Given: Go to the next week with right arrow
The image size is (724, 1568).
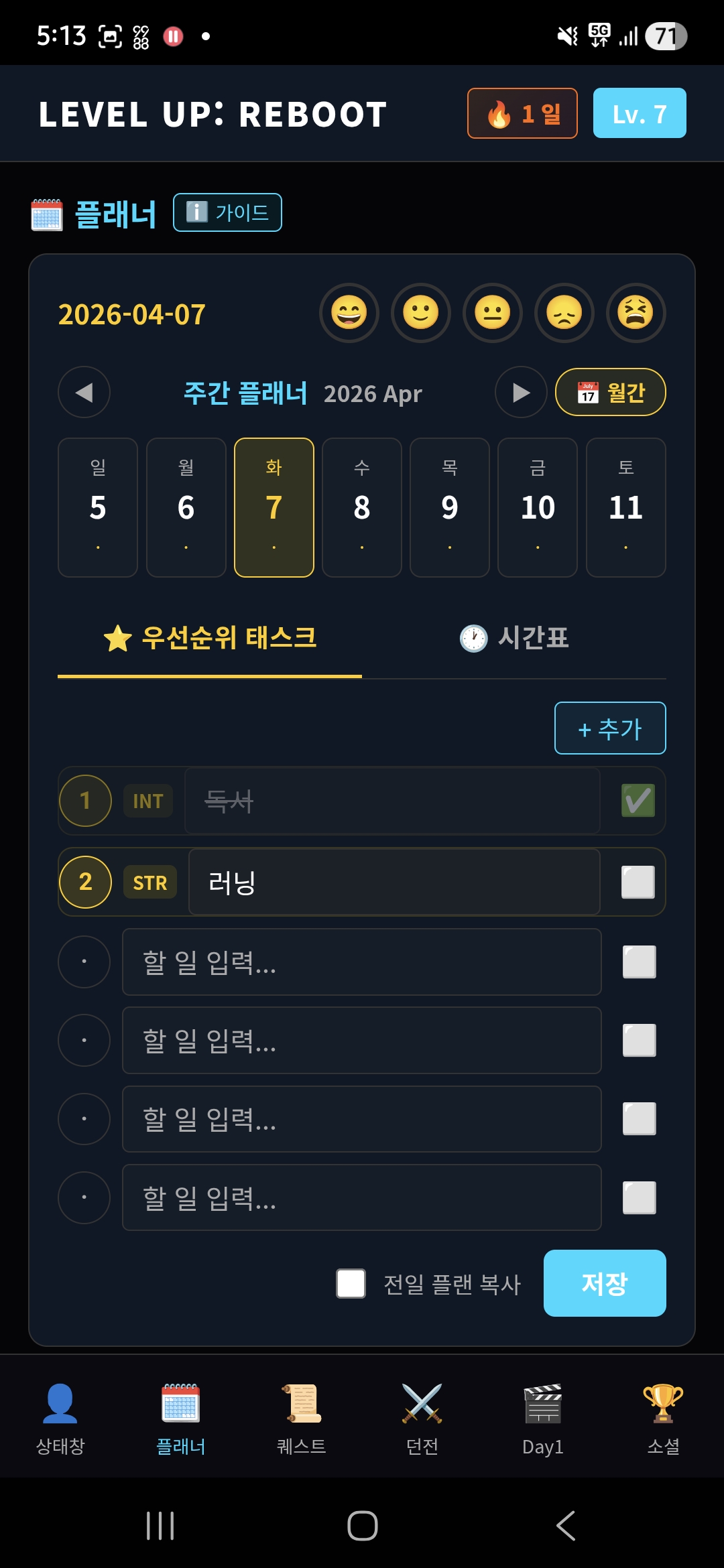Looking at the screenshot, I should pyautogui.click(x=520, y=393).
